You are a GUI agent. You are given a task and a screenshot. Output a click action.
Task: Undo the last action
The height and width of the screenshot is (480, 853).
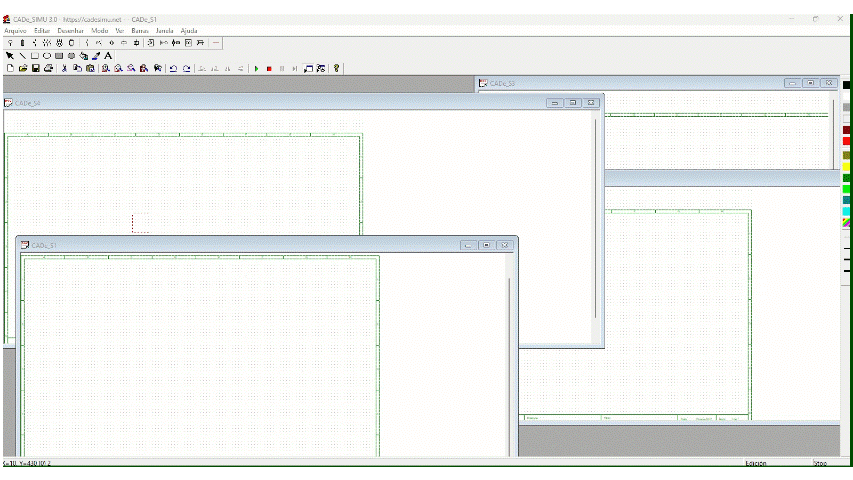tap(173, 69)
